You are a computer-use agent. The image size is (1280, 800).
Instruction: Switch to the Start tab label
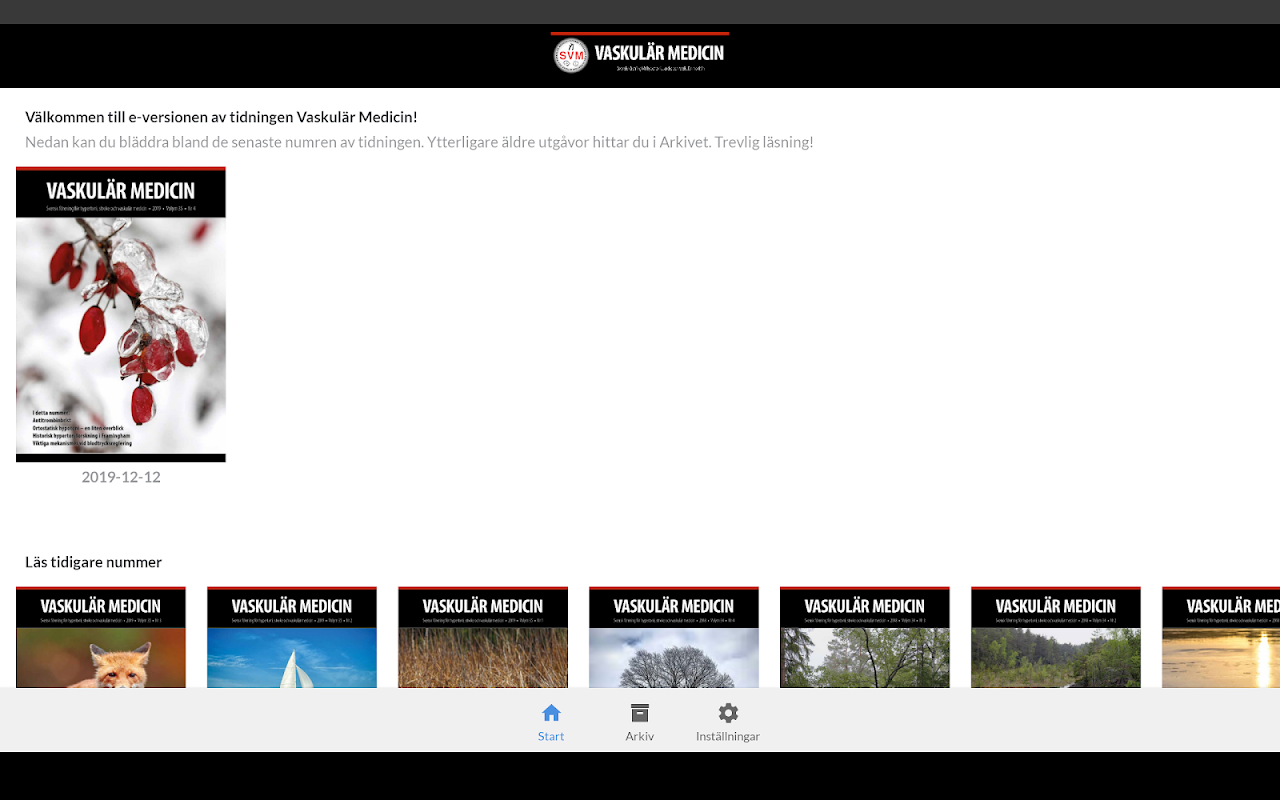pyautogui.click(x=551, y=736)
